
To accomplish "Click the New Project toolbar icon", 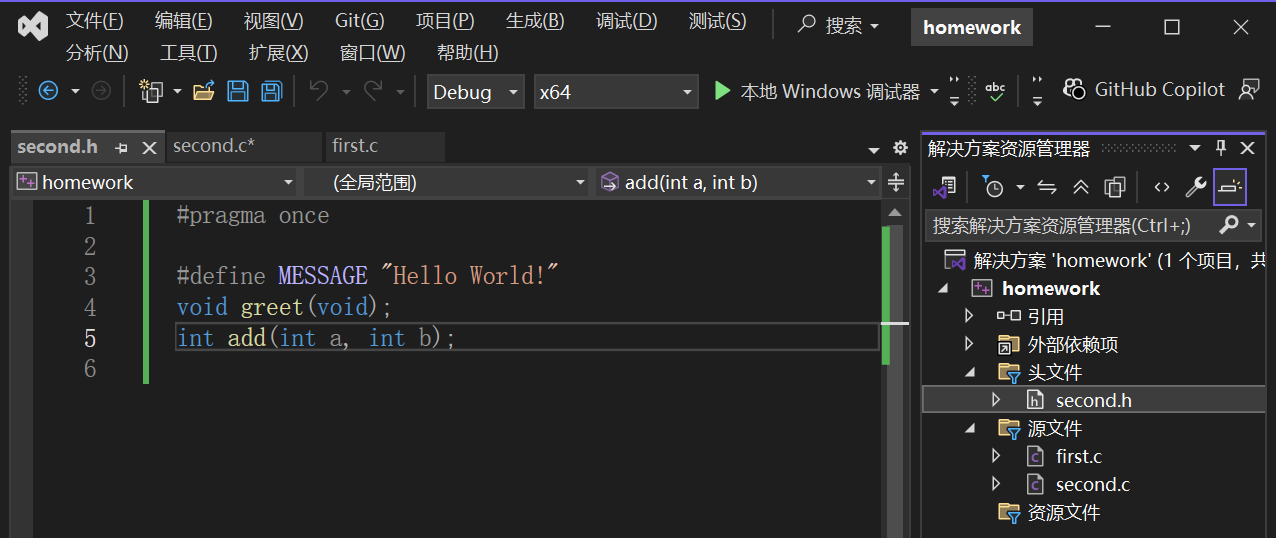I will click(151, 91).
